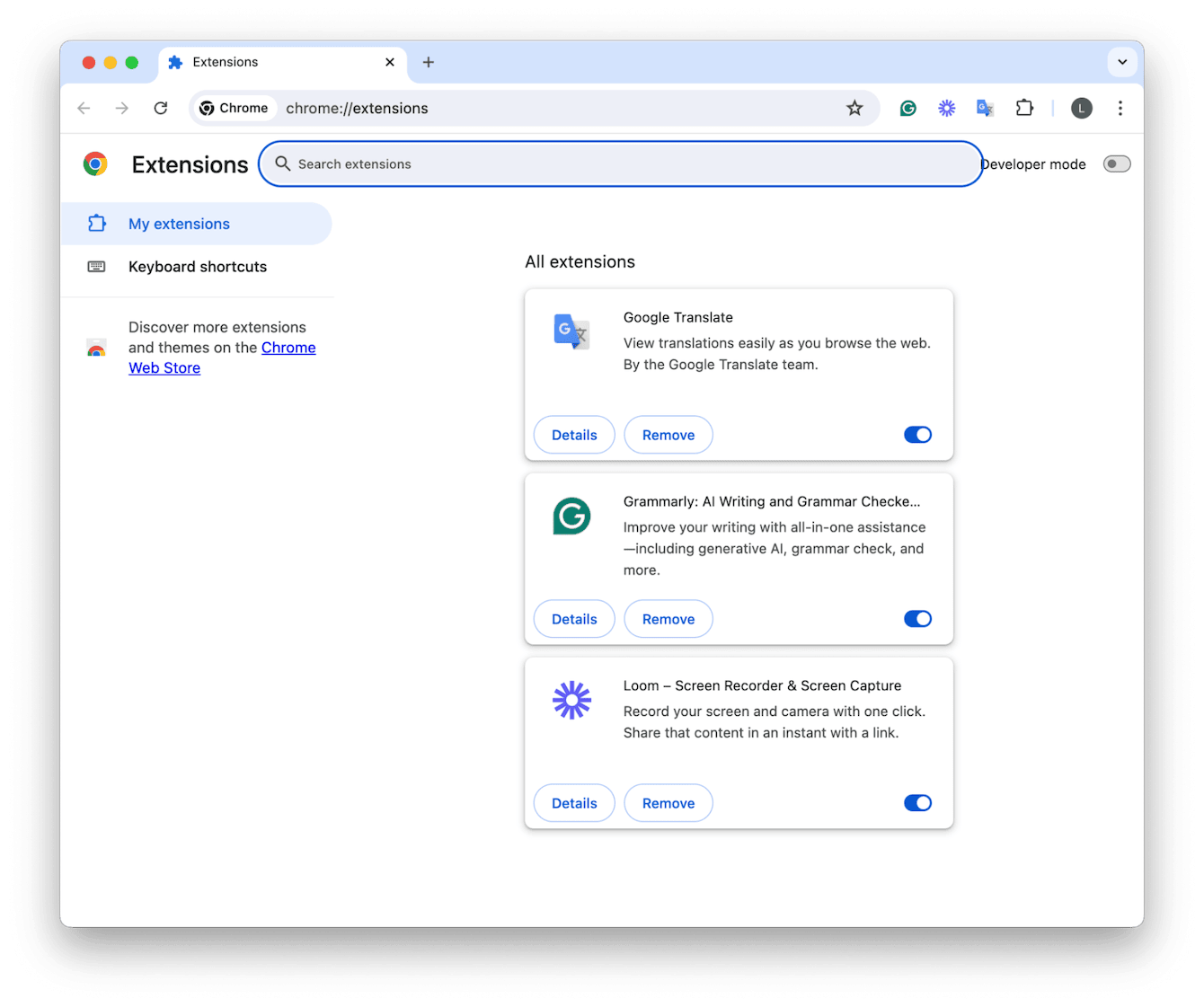This screenshot has height=1007, width=1204.
Task: Click the Grammarly icon in its extension card
Action: [571, 517]
